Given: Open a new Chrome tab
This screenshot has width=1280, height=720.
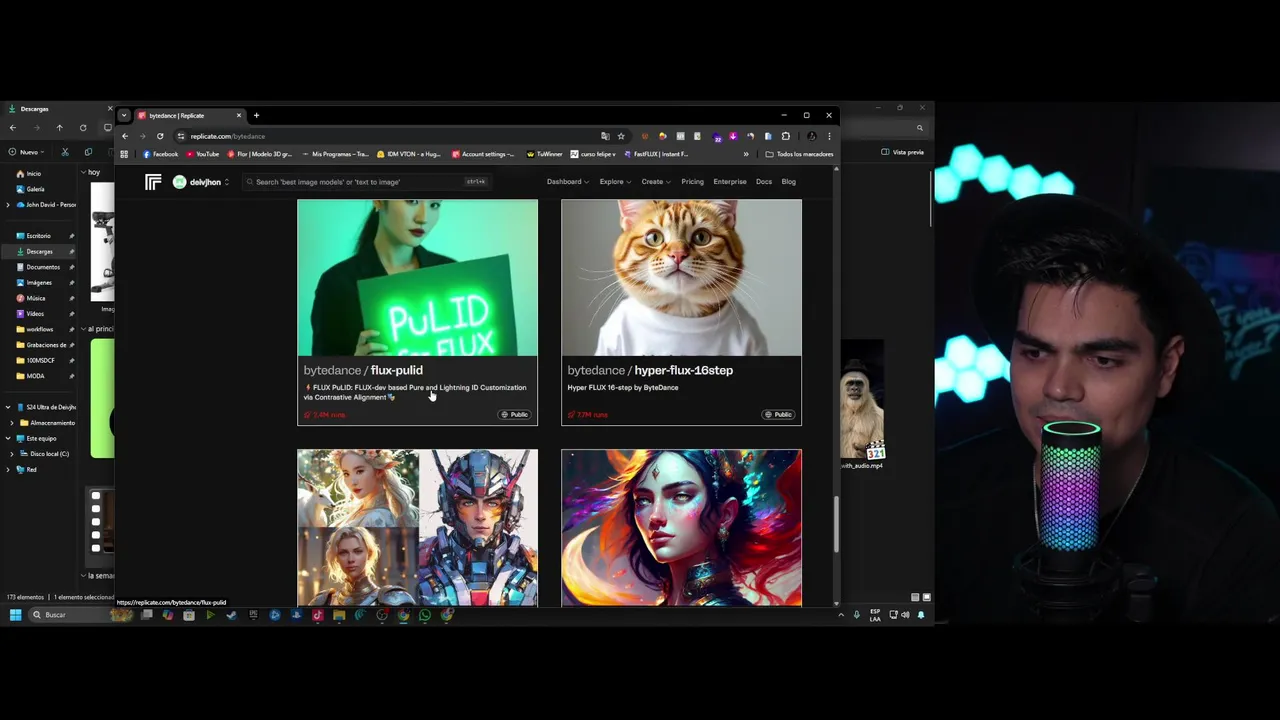Looking at the screenshot, I should click(256, 115).
